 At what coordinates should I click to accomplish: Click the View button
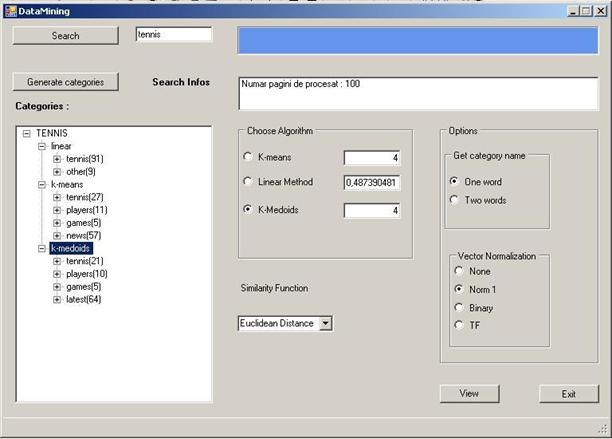point(469,394)
